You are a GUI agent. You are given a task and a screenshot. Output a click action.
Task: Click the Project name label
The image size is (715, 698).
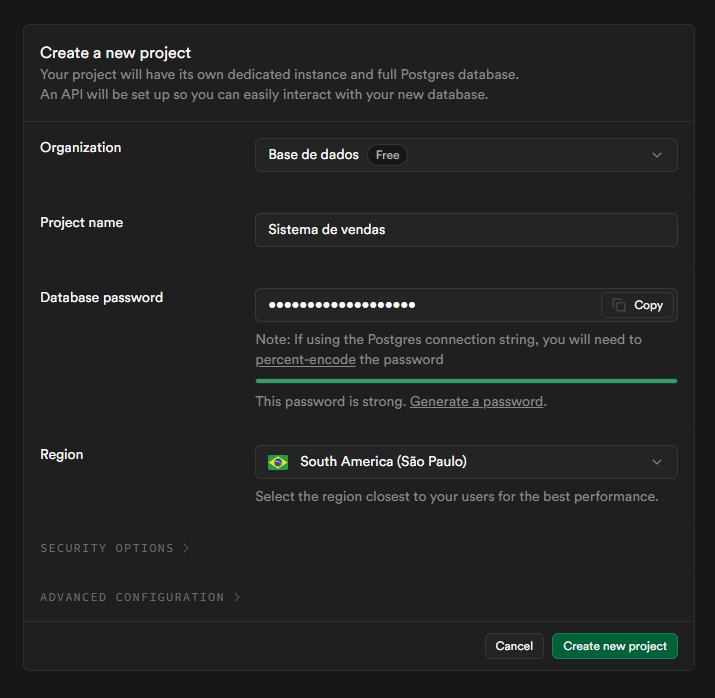tap(82, 222)
